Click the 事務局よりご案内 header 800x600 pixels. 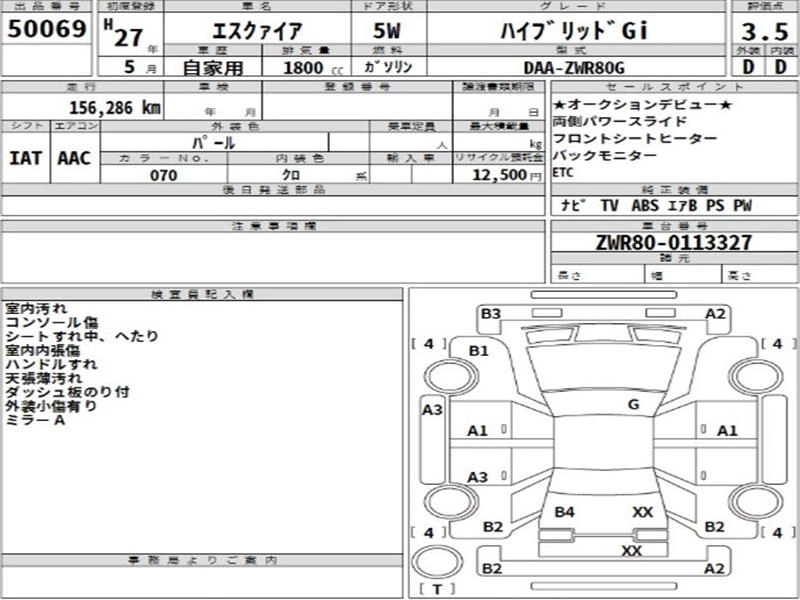(x=203, y=561)
